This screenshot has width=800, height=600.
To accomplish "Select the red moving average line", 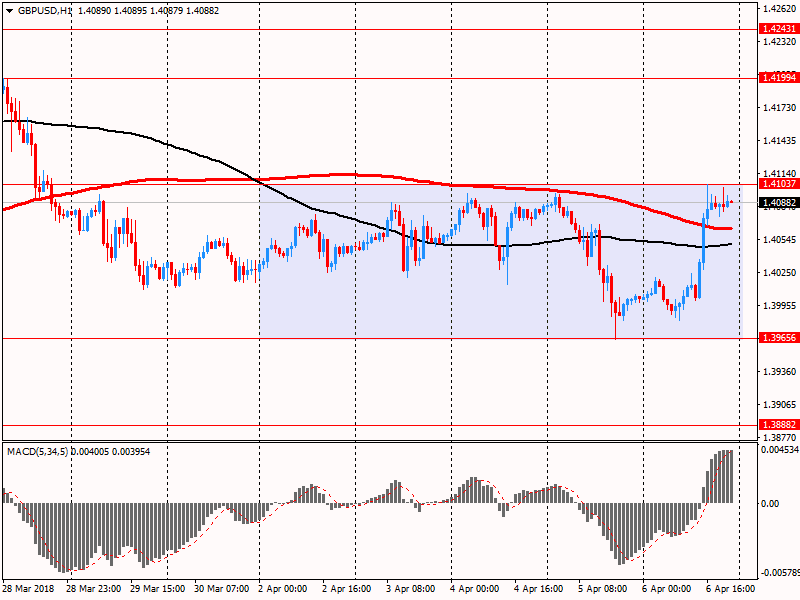I will pyautogui.click(x=357, y=175).
